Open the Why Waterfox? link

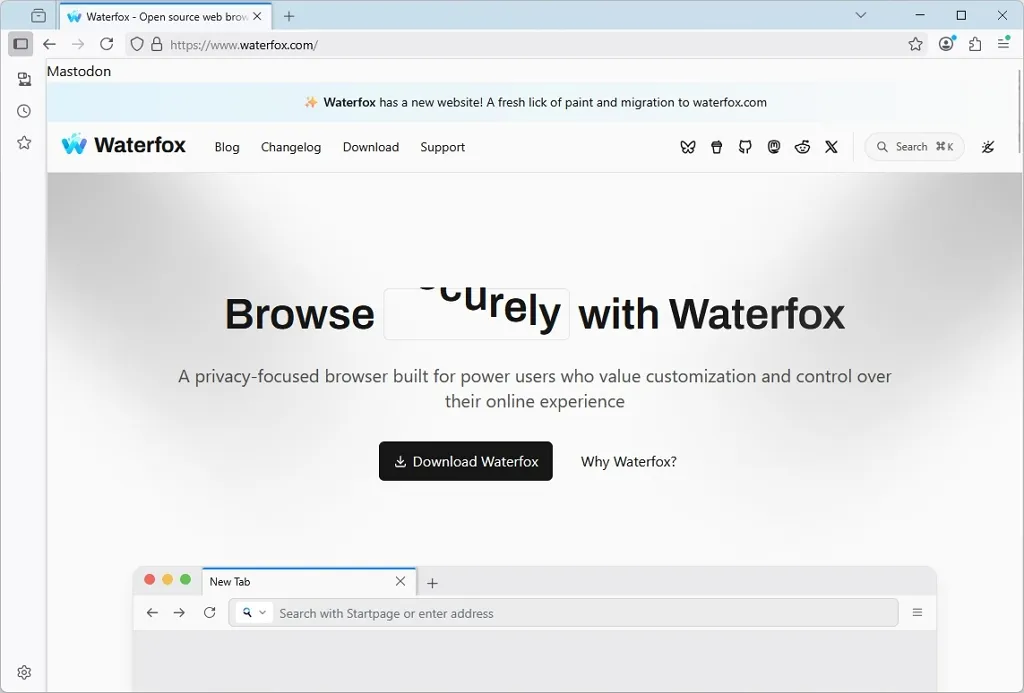(629, 462)
